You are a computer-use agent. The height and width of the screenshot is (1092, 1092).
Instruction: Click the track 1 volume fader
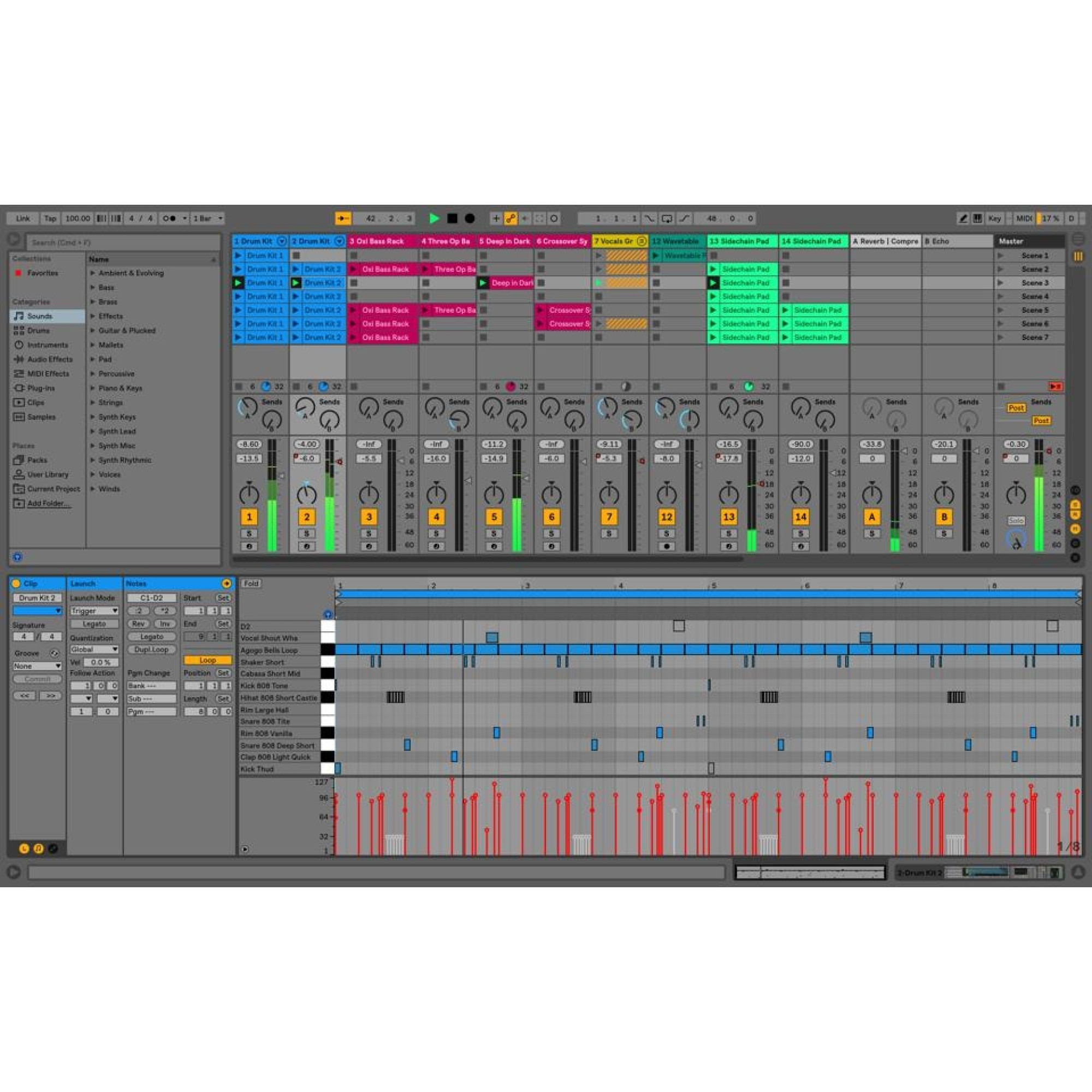click(282, 476)
